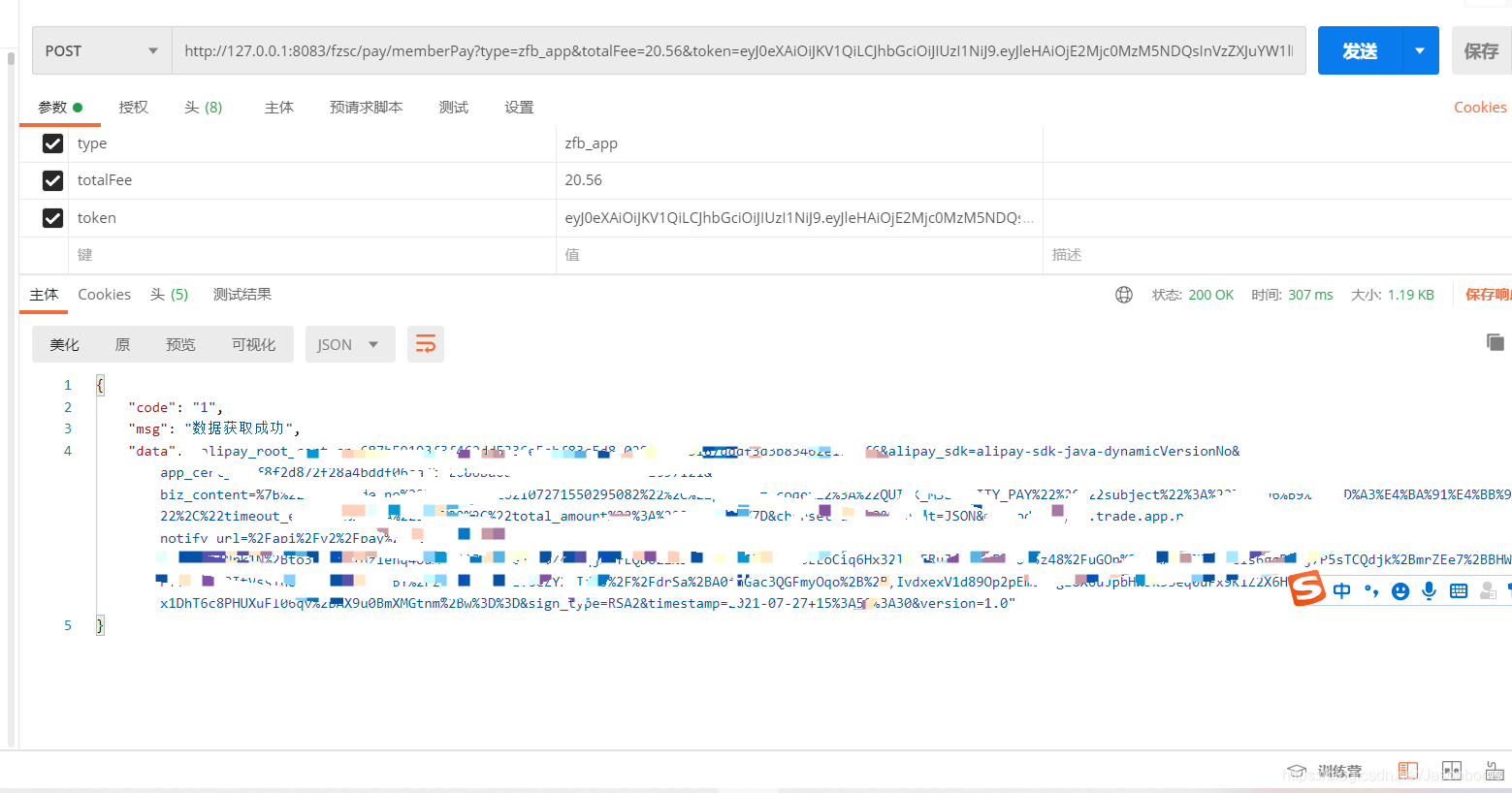1512x793 pixels.
Task: Click the left sidebar vertical scrollbar
Action: 11,397
